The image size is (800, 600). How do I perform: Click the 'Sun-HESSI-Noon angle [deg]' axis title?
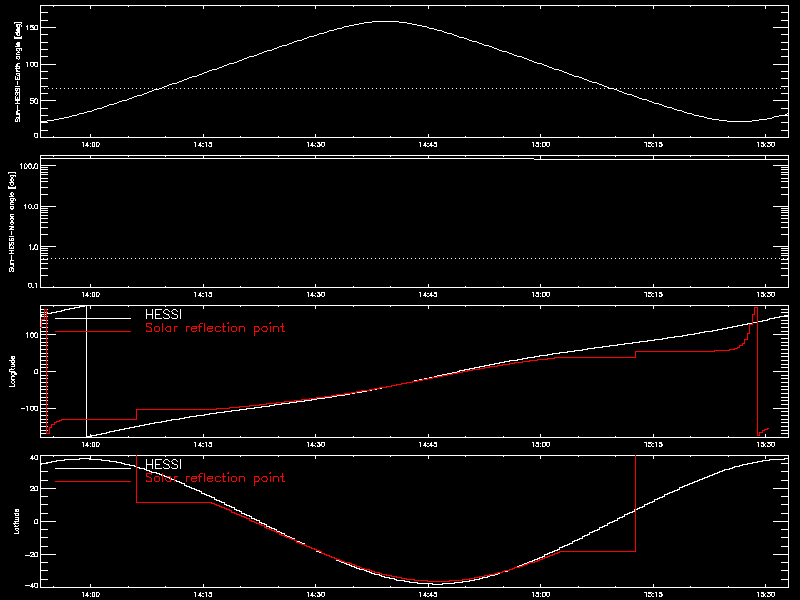(x=12, y=221)
